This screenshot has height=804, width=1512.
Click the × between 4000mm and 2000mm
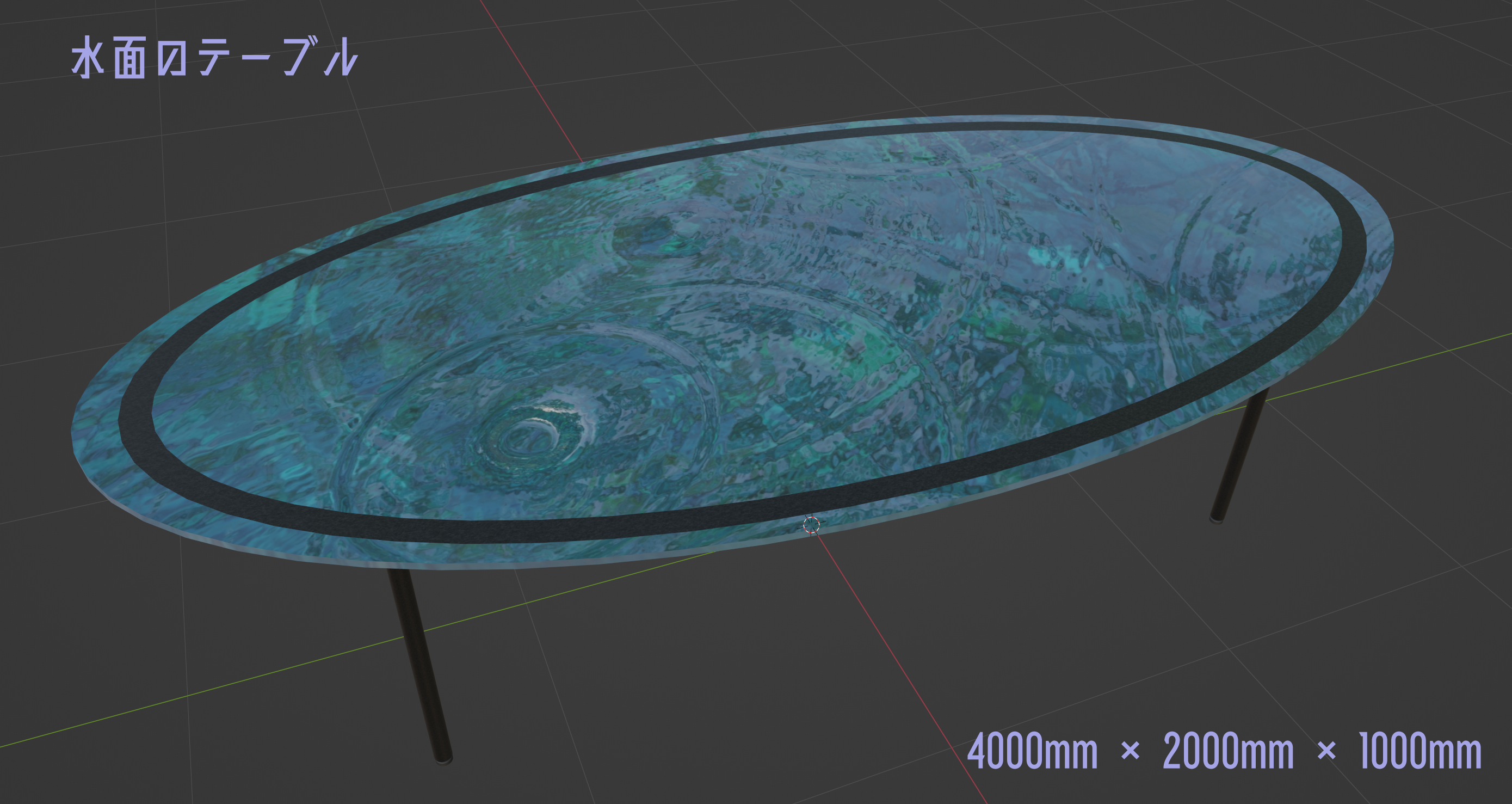pos(1131,752)
